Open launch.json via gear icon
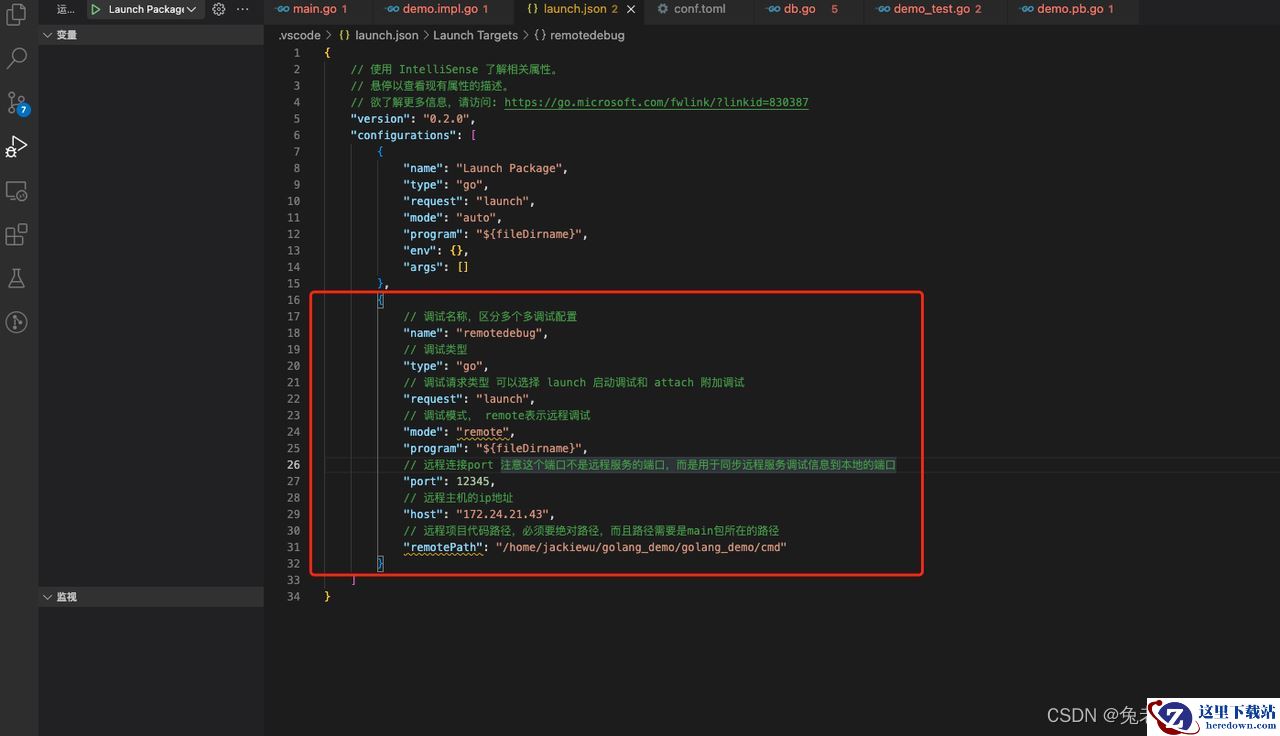Image resolution: width=1280 pixels, height=736 pixels. coord(219,9)
